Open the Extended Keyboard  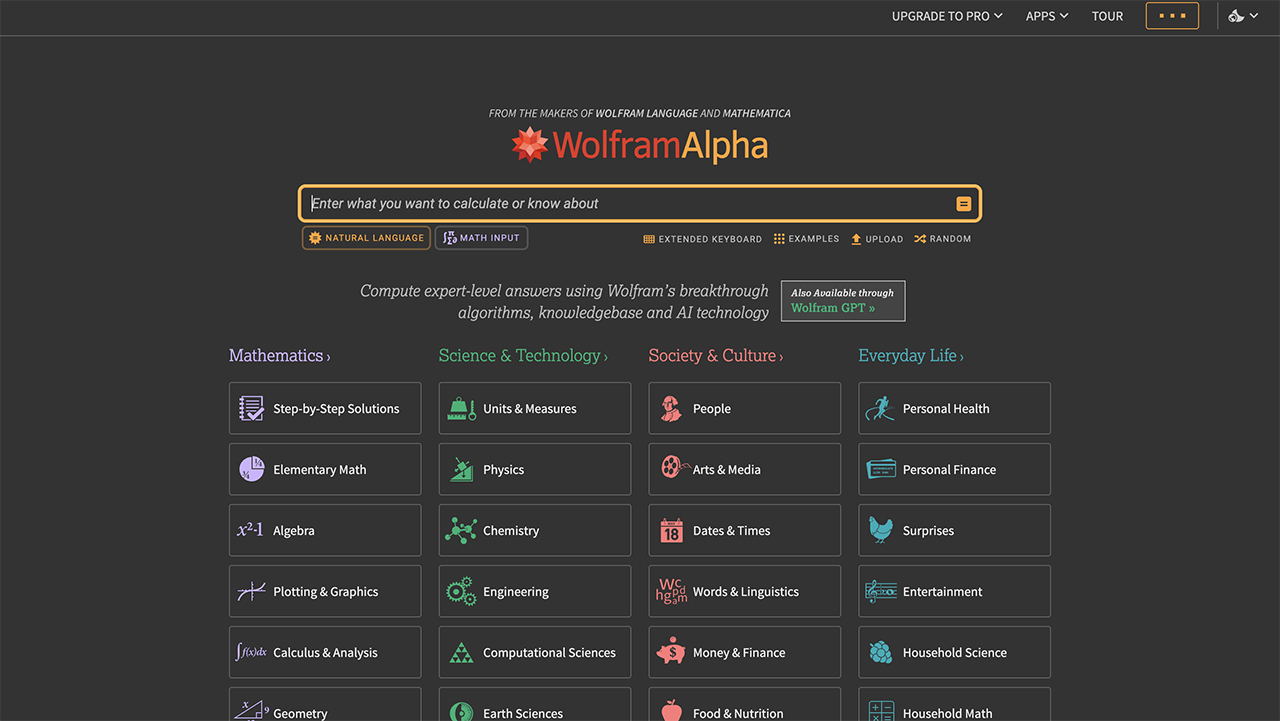tap(703, 239)
